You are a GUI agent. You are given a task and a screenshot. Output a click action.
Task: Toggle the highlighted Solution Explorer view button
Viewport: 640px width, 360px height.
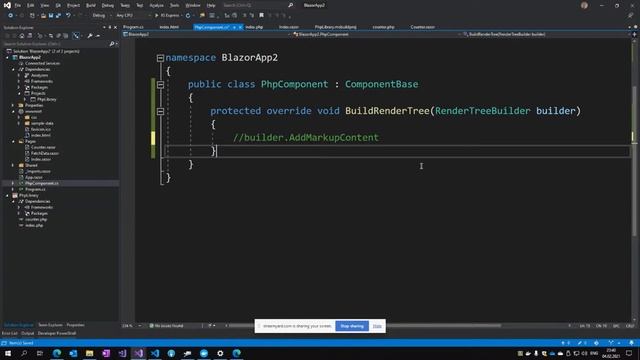76,36
